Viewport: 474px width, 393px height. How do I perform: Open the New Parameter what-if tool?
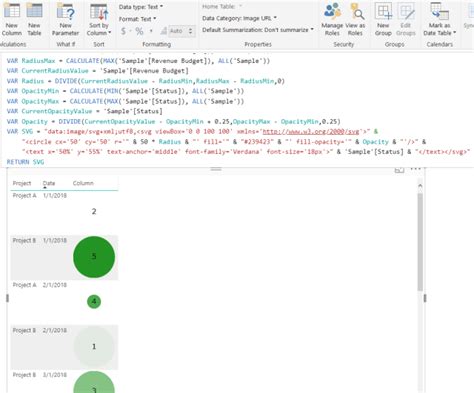point(65,19)
